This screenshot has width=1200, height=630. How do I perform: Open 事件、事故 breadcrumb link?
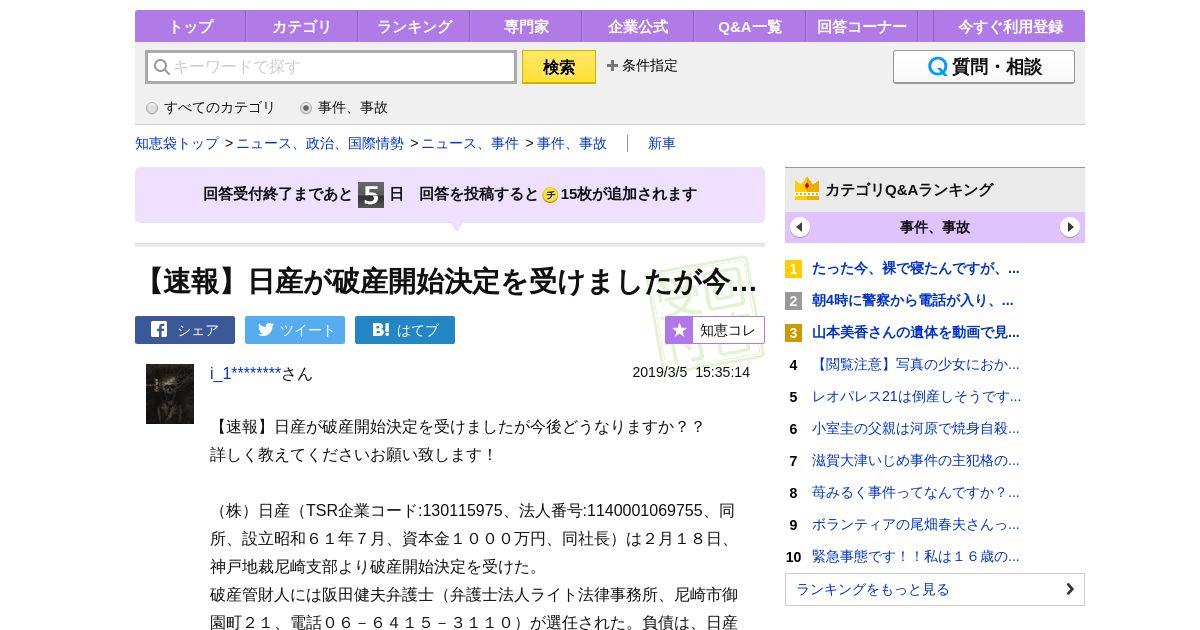point(572,143)
